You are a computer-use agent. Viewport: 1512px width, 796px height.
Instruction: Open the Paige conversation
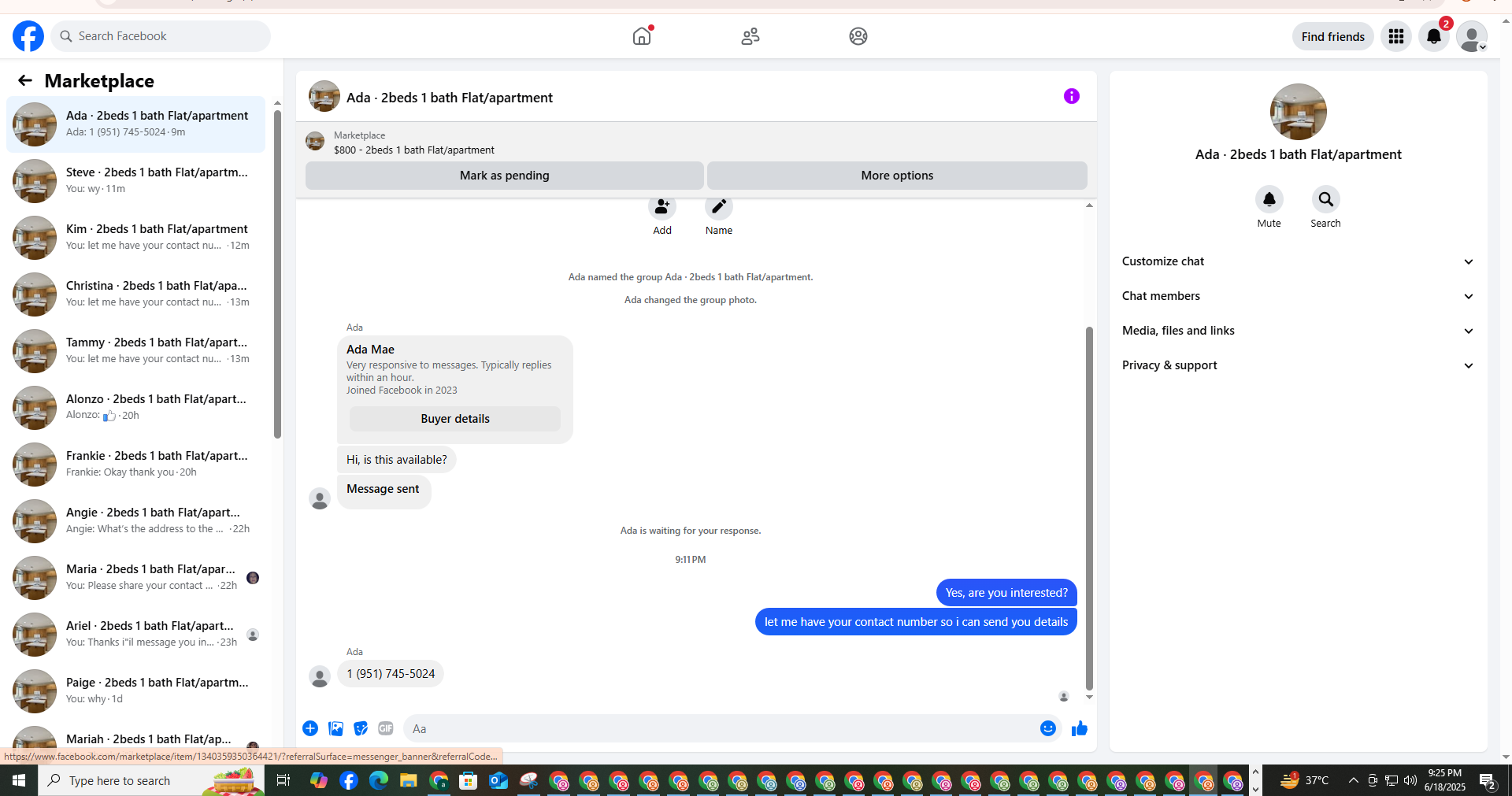(136, 691)
